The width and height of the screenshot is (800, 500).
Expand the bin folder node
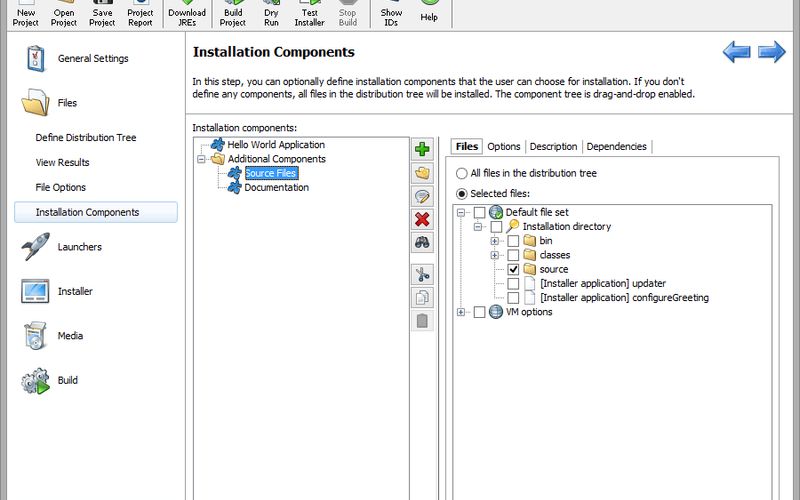pos(495,241)
